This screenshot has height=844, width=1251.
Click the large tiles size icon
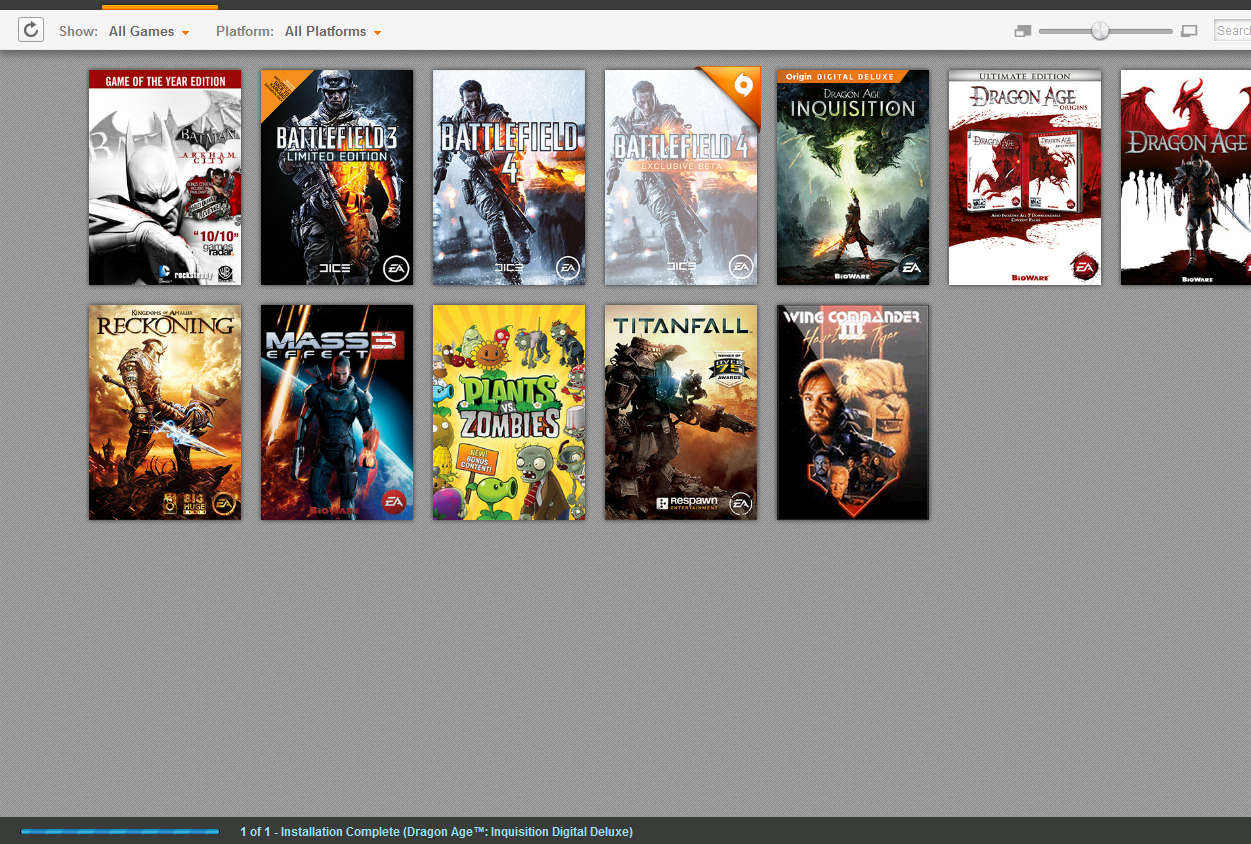coord(1189,31)
